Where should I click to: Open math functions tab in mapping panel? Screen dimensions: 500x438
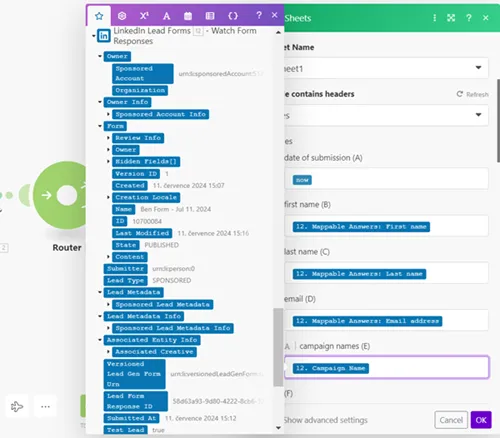(x=144, y=16)
